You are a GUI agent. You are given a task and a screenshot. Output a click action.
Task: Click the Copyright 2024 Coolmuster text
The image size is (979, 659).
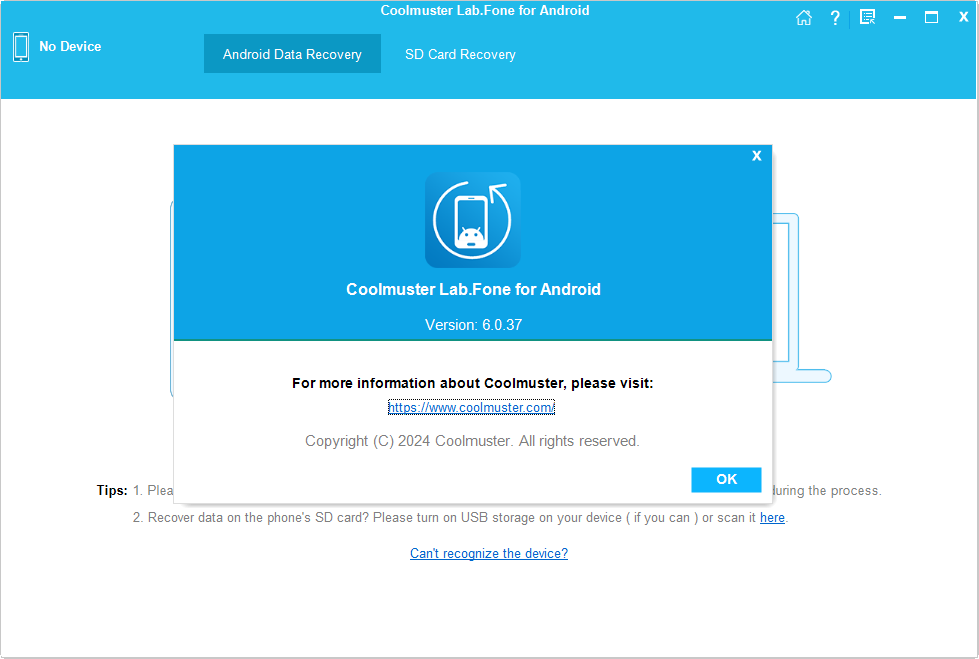tap(472, 441)
